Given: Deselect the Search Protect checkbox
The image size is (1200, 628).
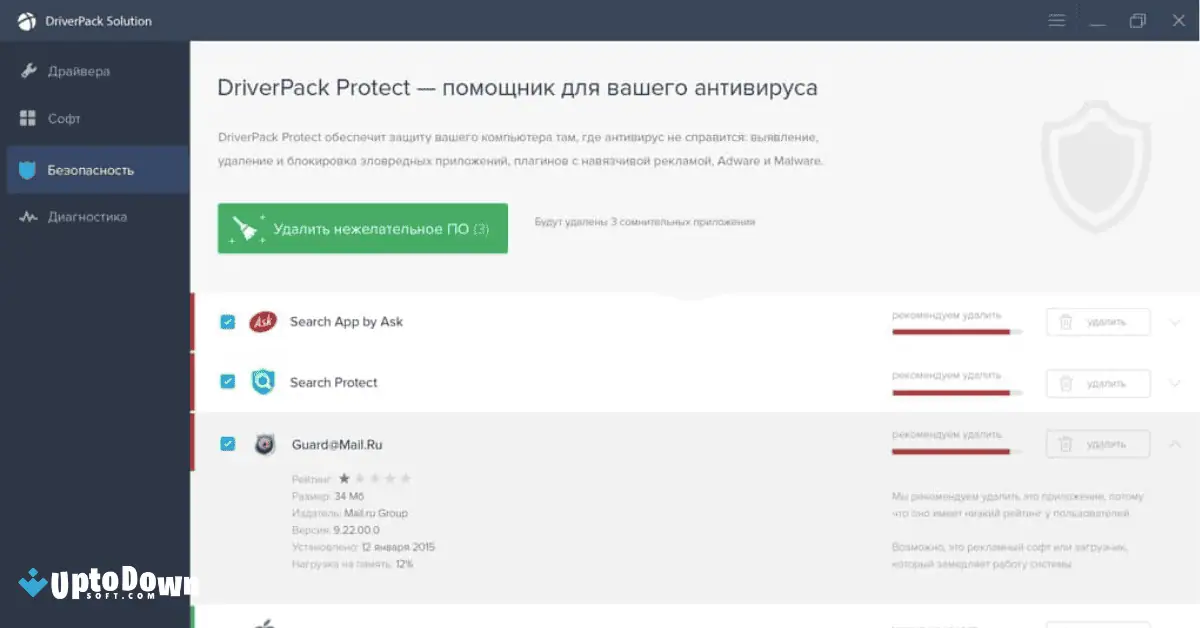Looking at the screenshot, I should [x=227, y=382].
